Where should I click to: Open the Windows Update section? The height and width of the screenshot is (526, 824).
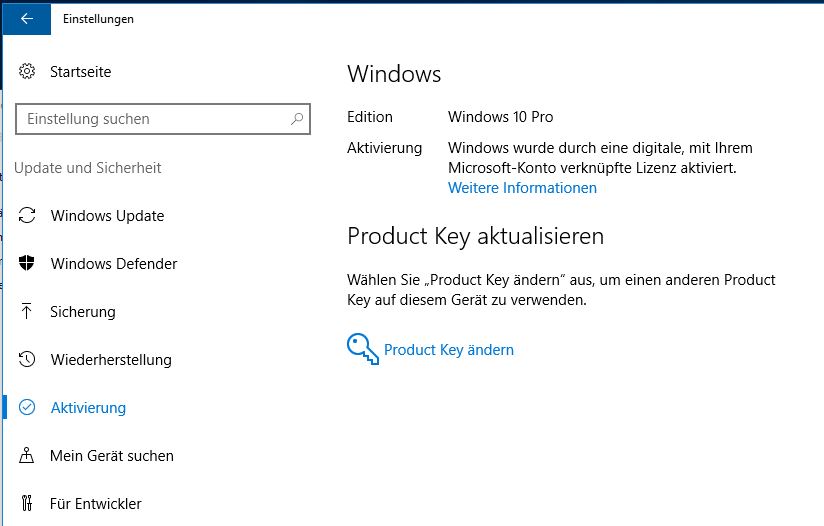click(x=107, y=216)
